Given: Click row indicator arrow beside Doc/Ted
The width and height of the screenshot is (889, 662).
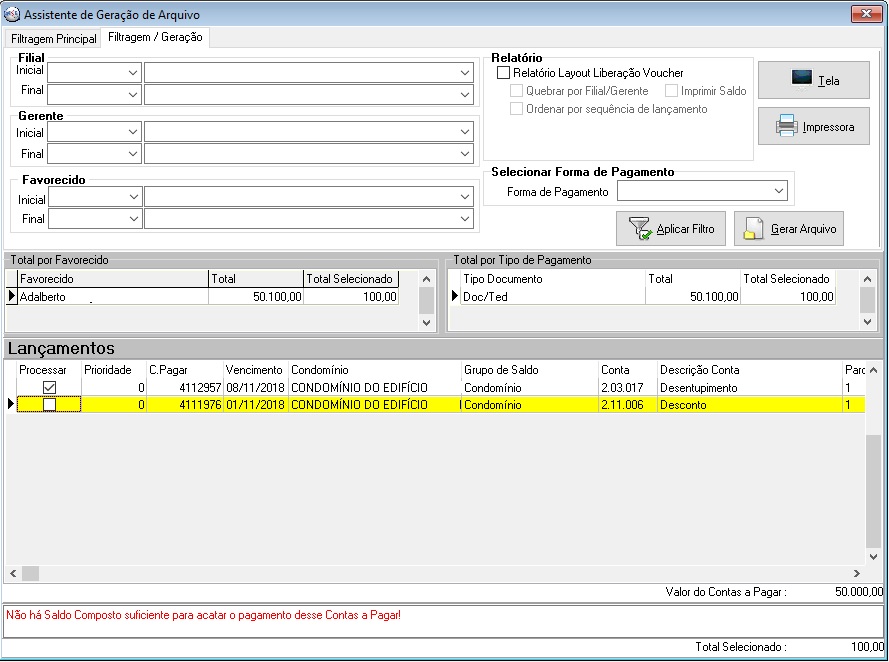Looking at the screenshot, I should tap(456, 296).
